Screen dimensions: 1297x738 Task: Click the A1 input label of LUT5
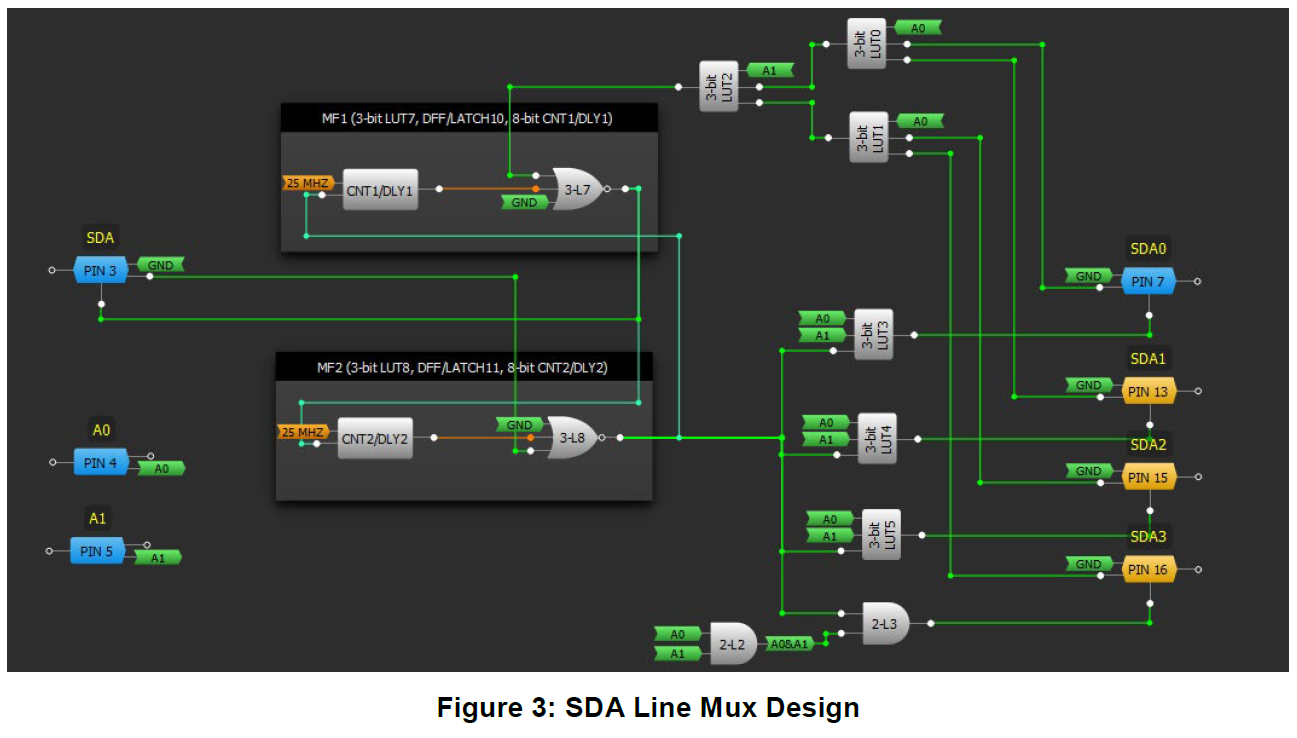[830, 536]
